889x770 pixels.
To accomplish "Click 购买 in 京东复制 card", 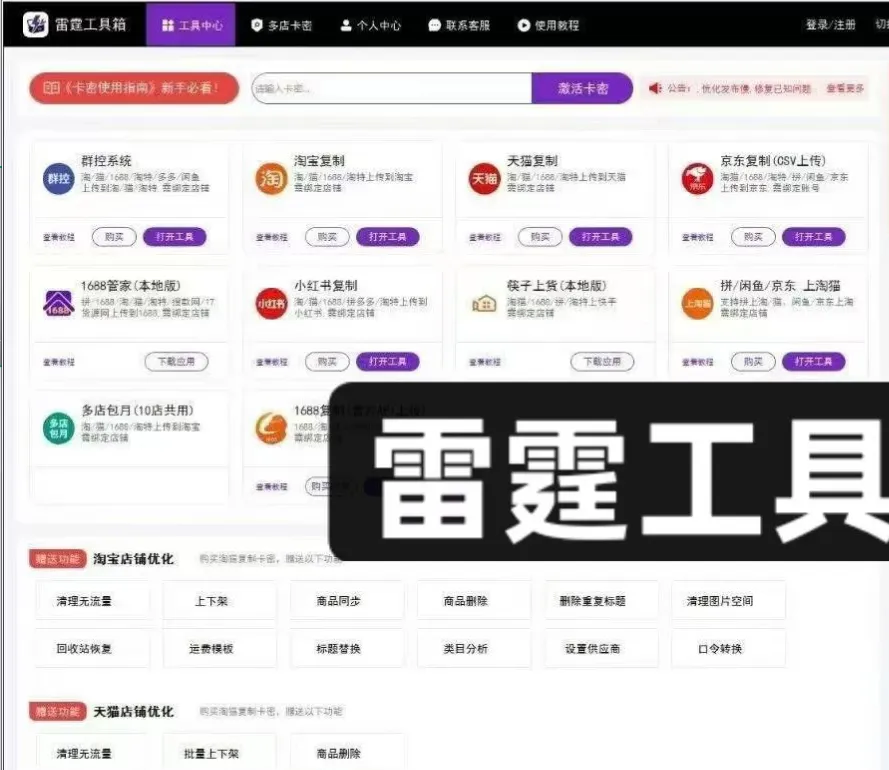I will pyautogui.click(x=753, y=236).
